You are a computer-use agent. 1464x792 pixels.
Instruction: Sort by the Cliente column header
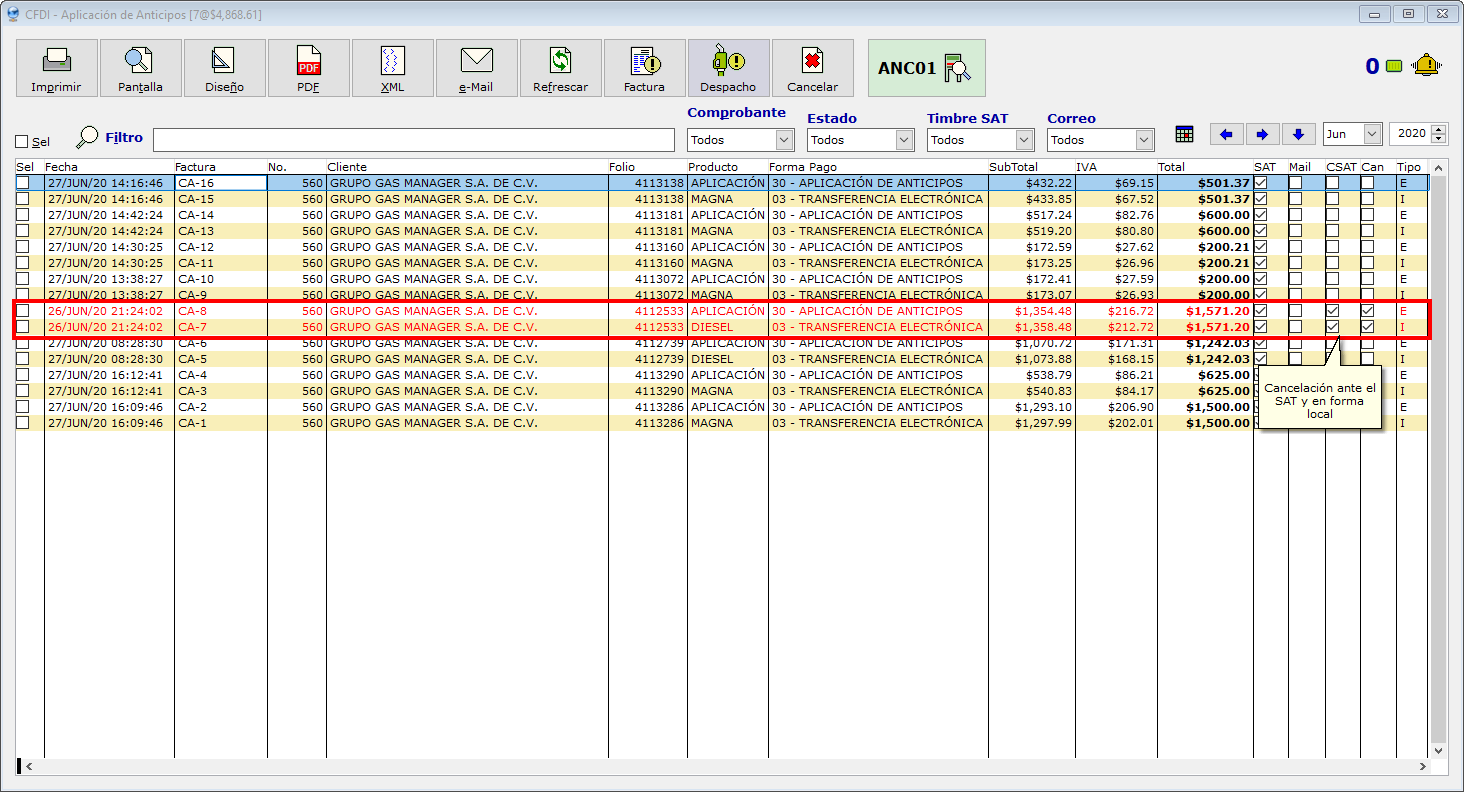[x=347, y=167]
